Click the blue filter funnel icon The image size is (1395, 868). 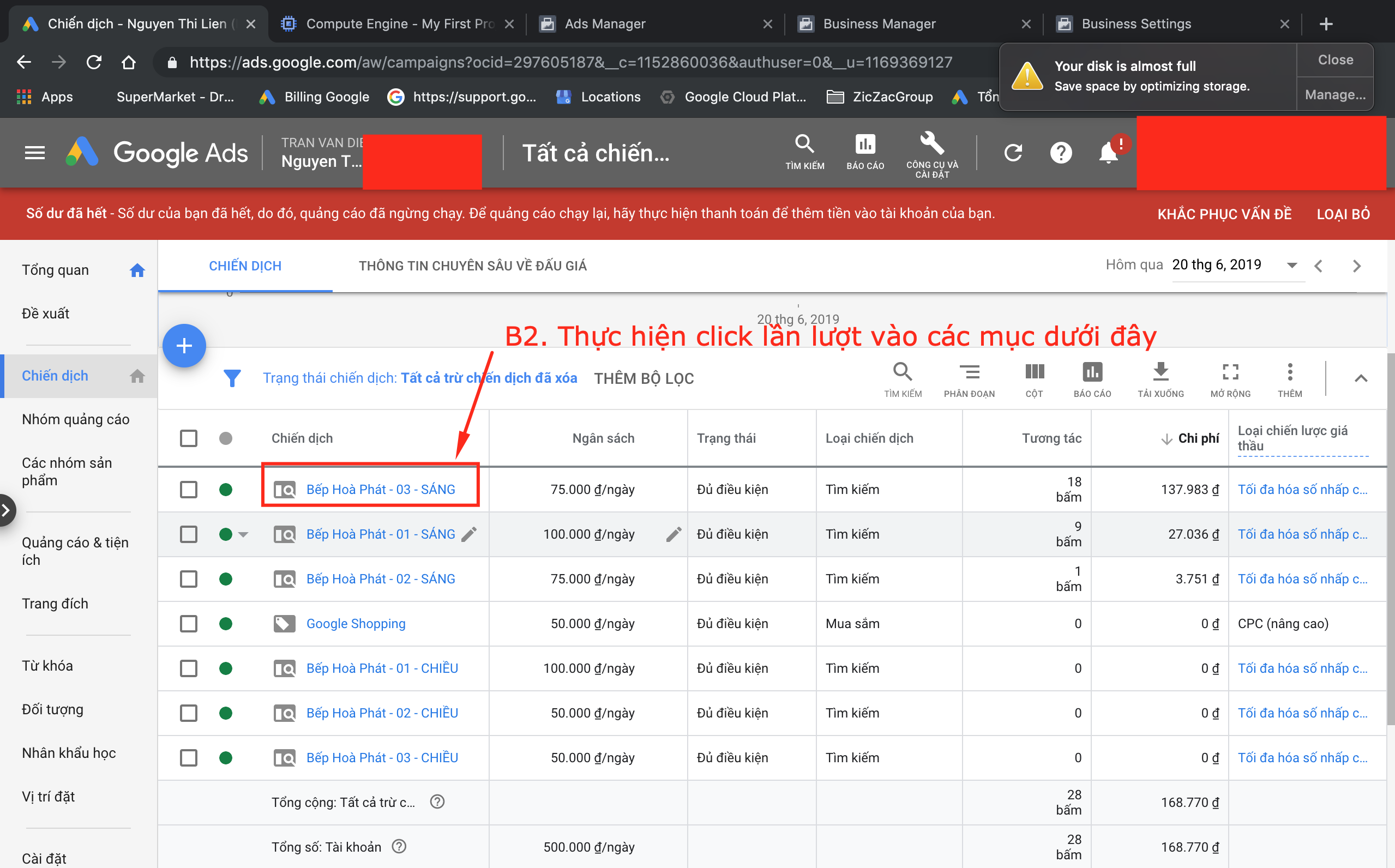tap(232, 378)
